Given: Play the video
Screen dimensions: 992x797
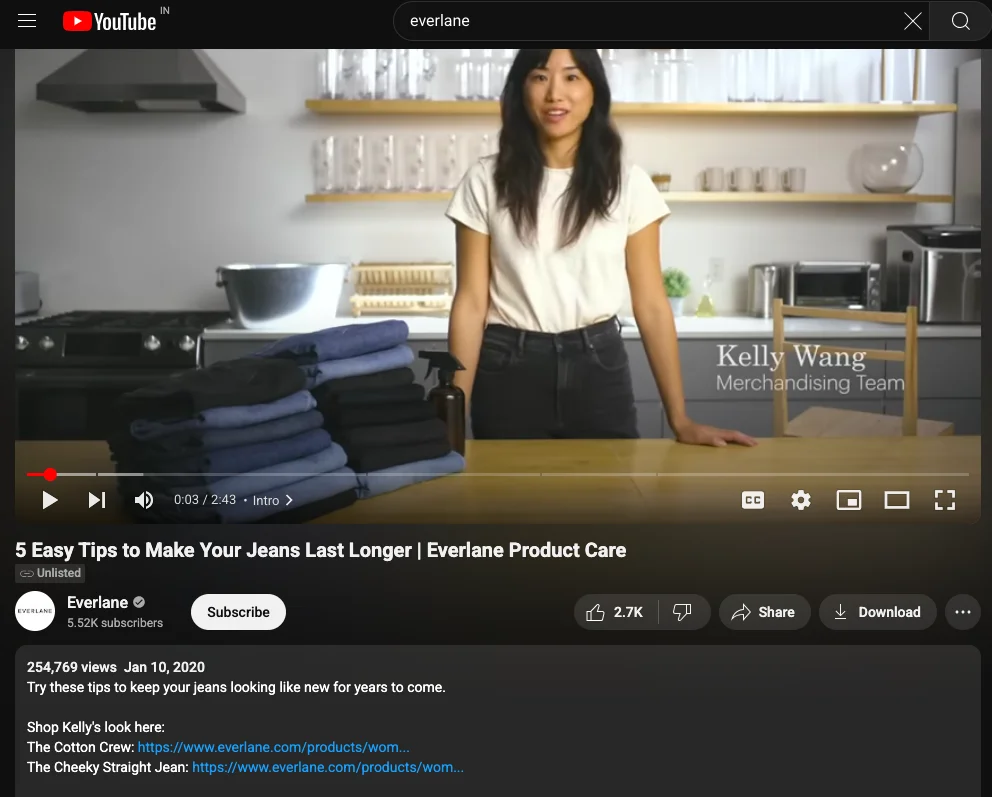Looking at the screenshot, I should coord(50,500).
